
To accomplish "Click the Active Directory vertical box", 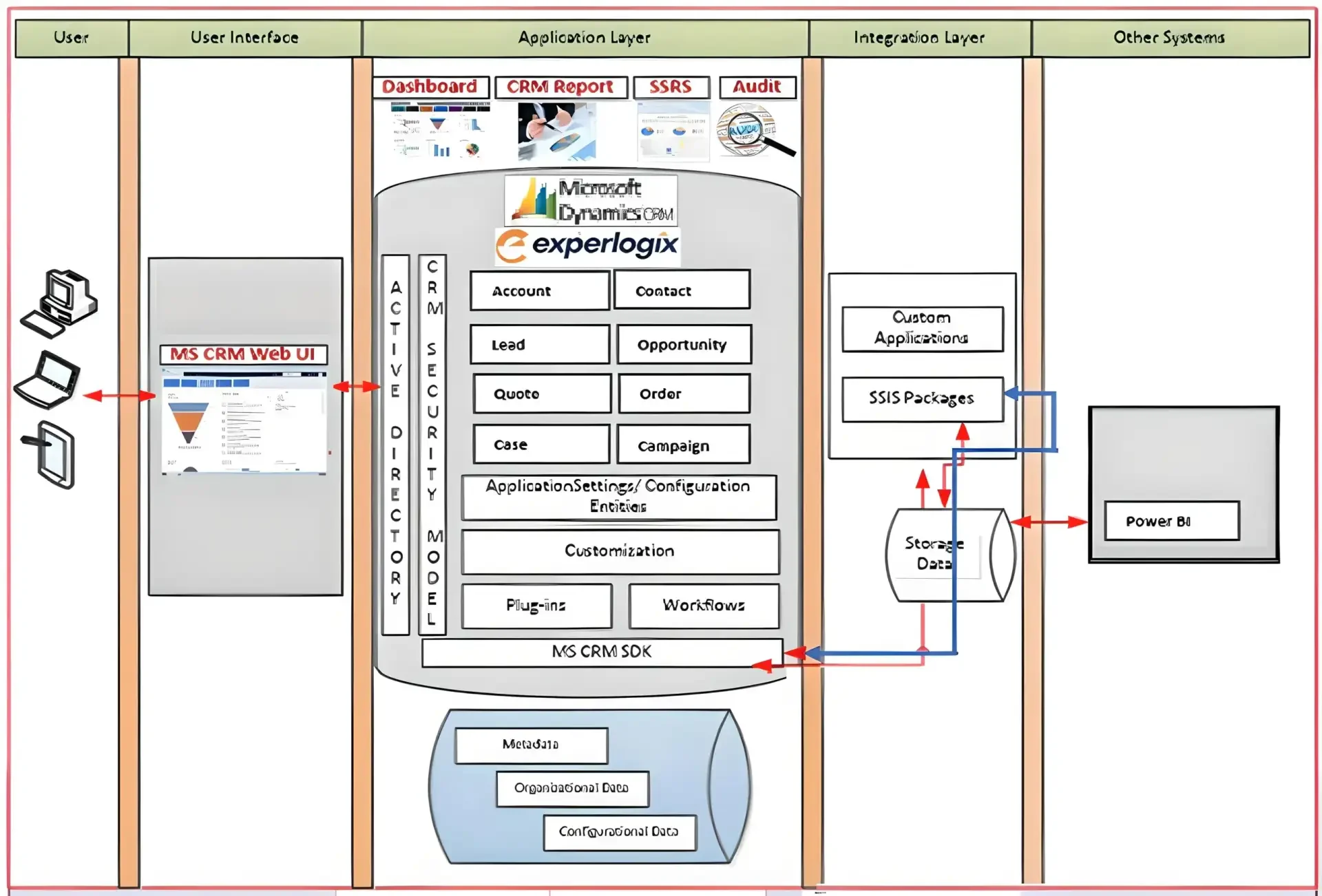I will pyautogui.click(x=396, y=445).
